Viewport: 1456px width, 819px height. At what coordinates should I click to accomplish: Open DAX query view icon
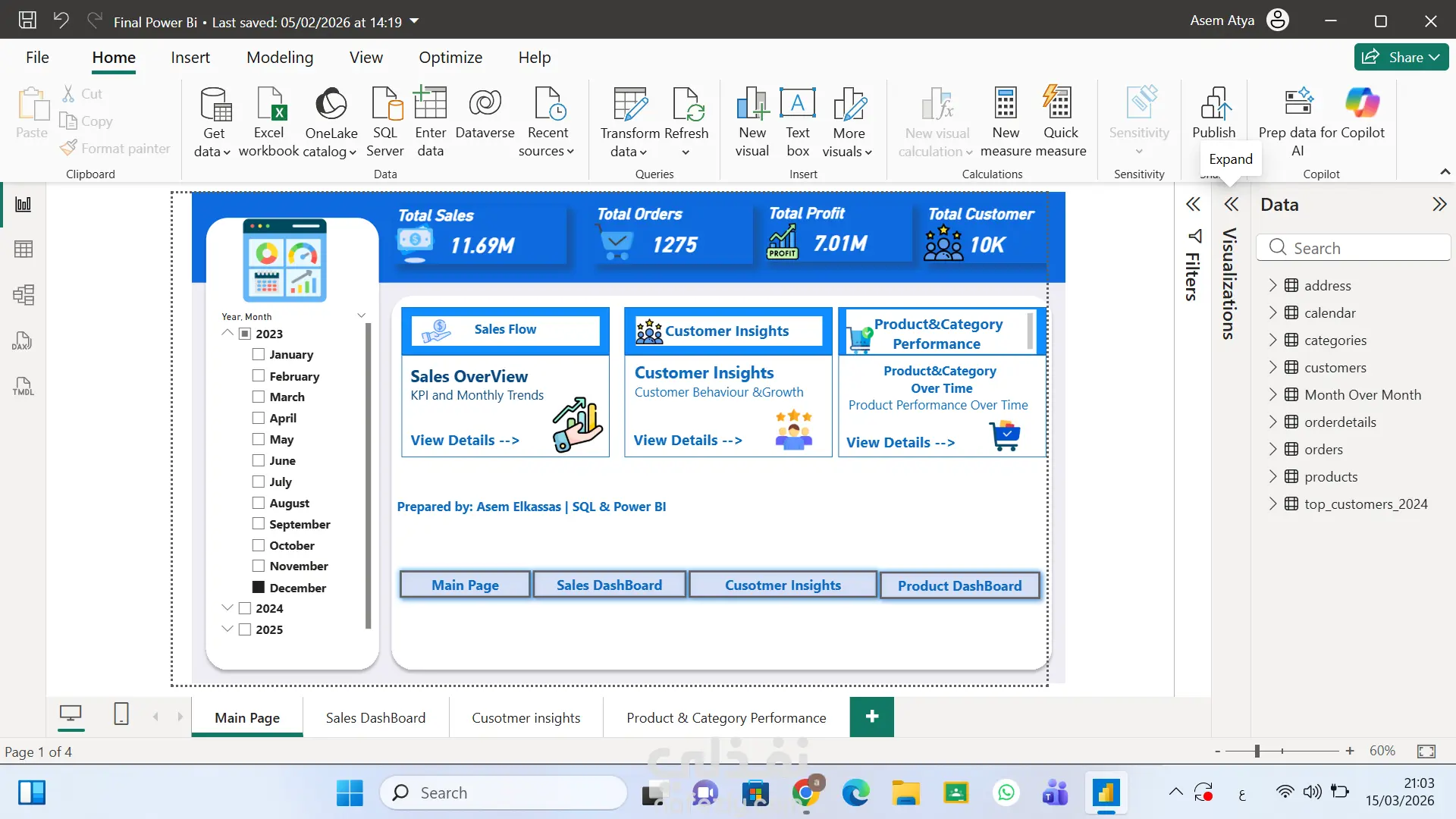coord(24,341)
